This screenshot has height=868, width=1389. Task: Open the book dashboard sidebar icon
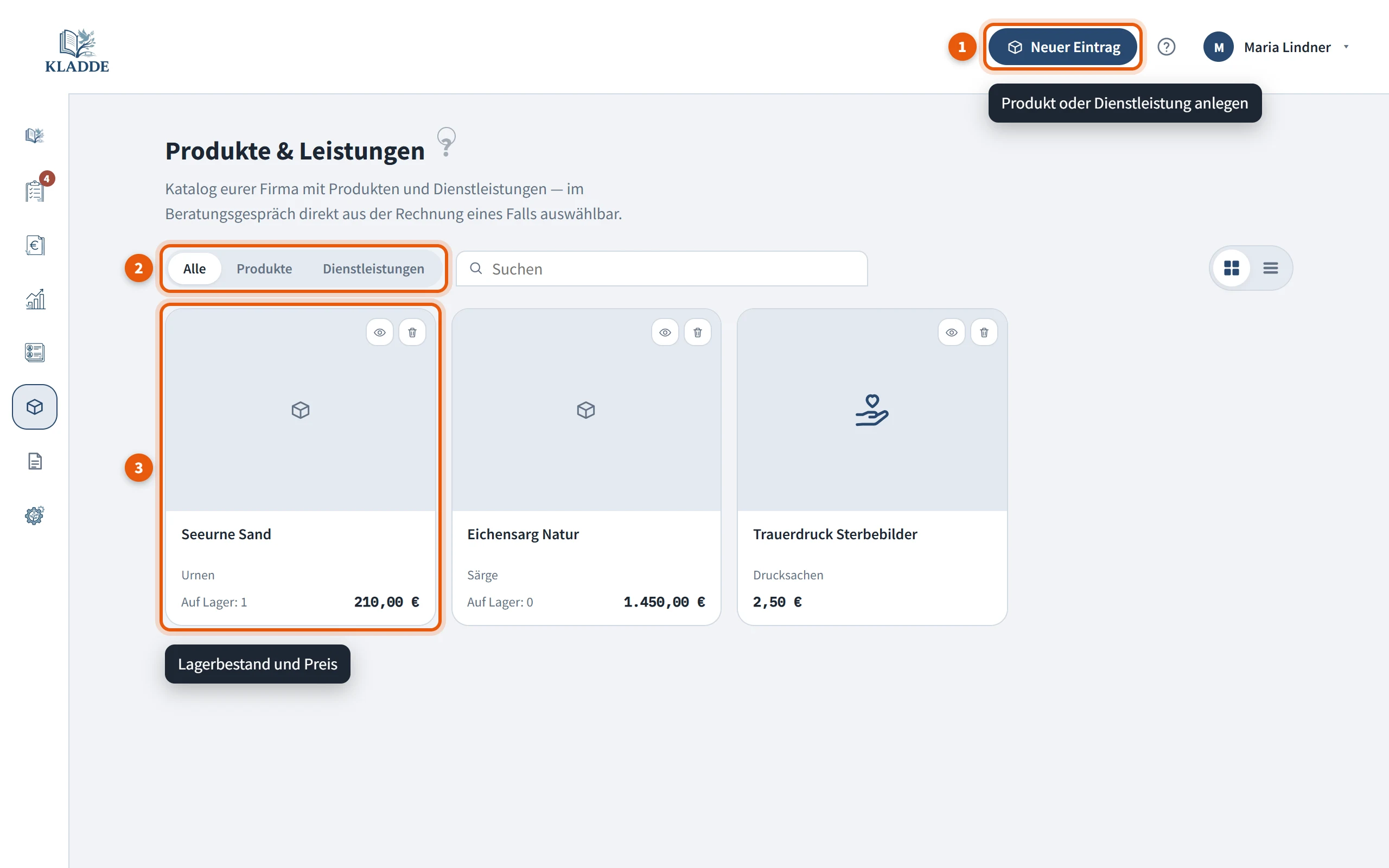click(x=34, y=136)
